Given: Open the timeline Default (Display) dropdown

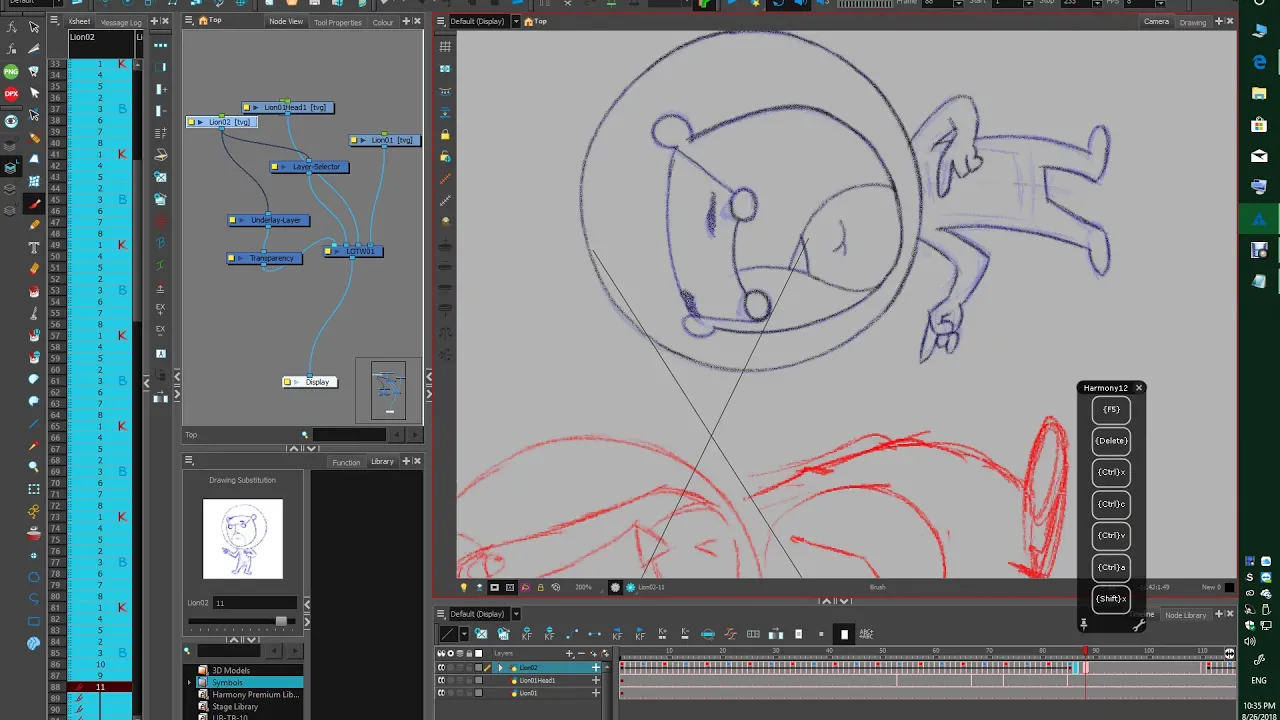Looking at the screenshot, I should (516, 614).
